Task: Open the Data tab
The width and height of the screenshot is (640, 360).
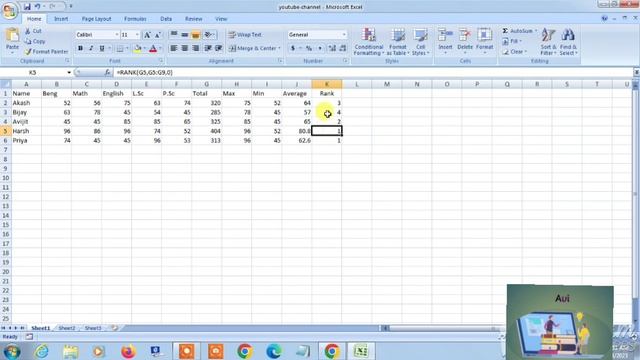Action: coord(166,19)
